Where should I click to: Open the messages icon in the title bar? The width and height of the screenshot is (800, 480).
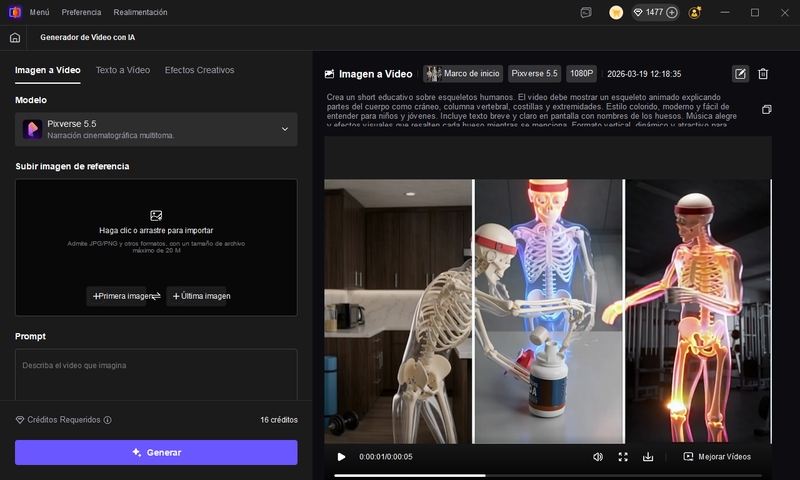point(586,12)
